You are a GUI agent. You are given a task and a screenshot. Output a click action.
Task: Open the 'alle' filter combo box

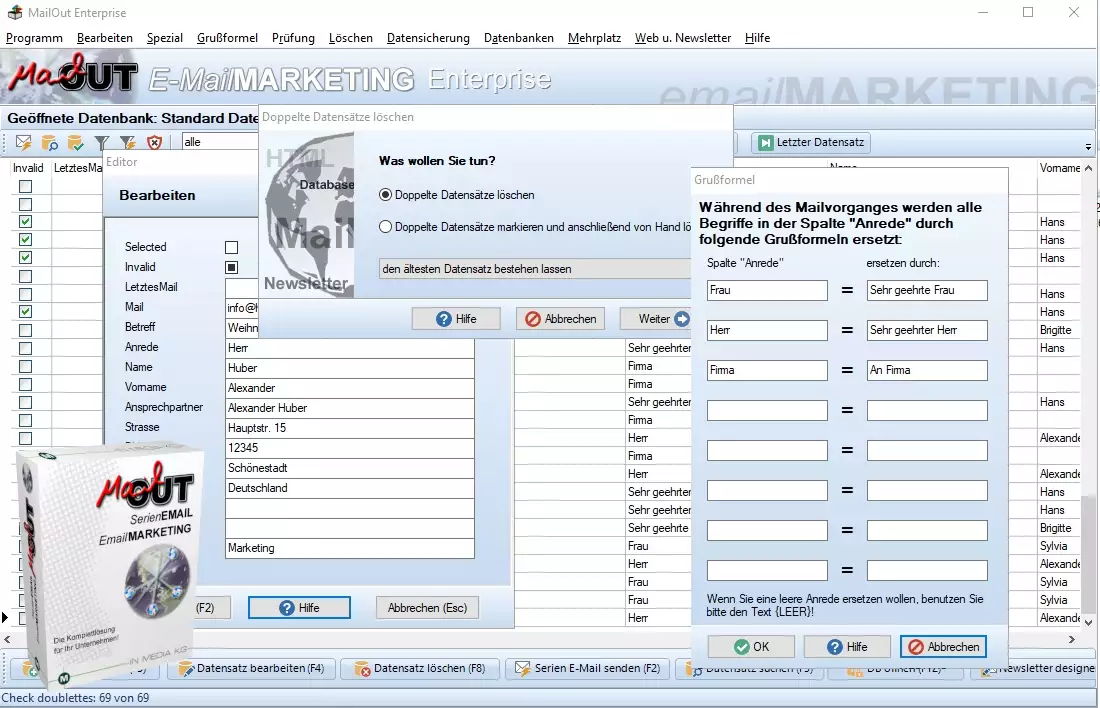pos(220,142)
